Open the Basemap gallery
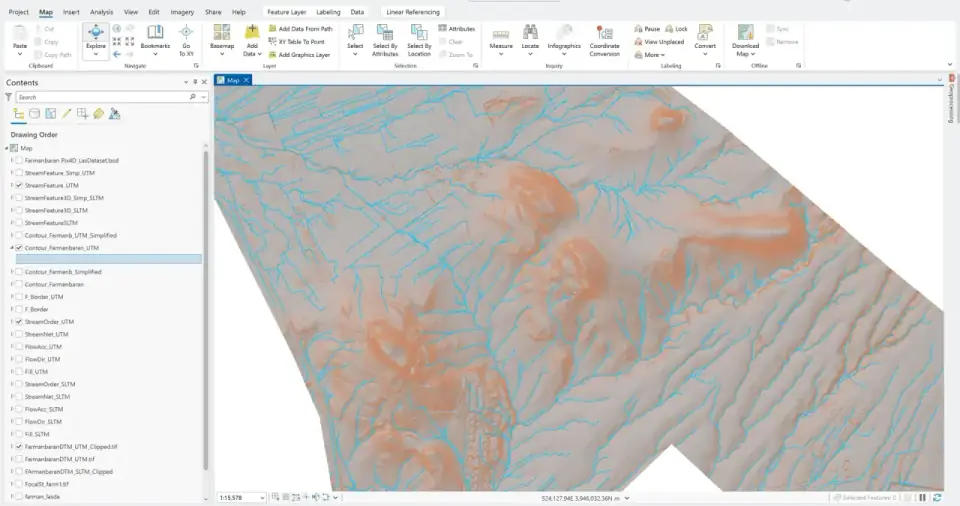Image resolution: width=960 pixels, height=506 pixels. pos(222,40)
